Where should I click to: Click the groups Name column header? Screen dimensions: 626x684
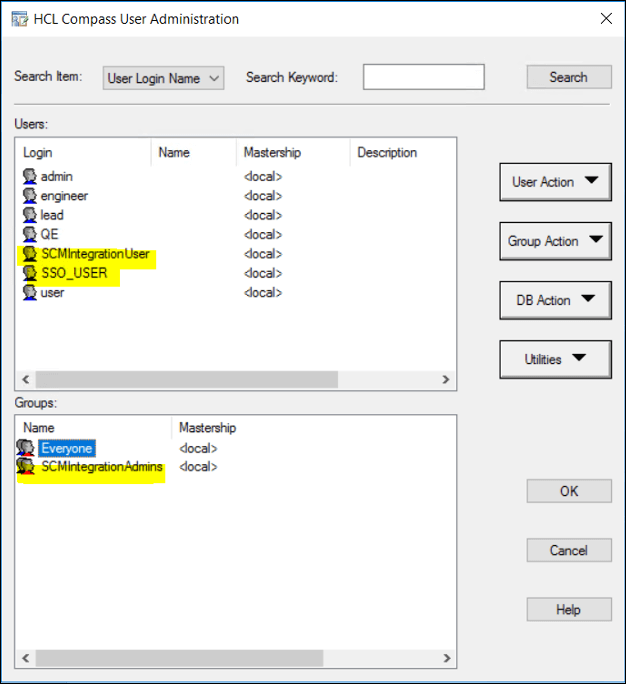click(x=94, y=428)
